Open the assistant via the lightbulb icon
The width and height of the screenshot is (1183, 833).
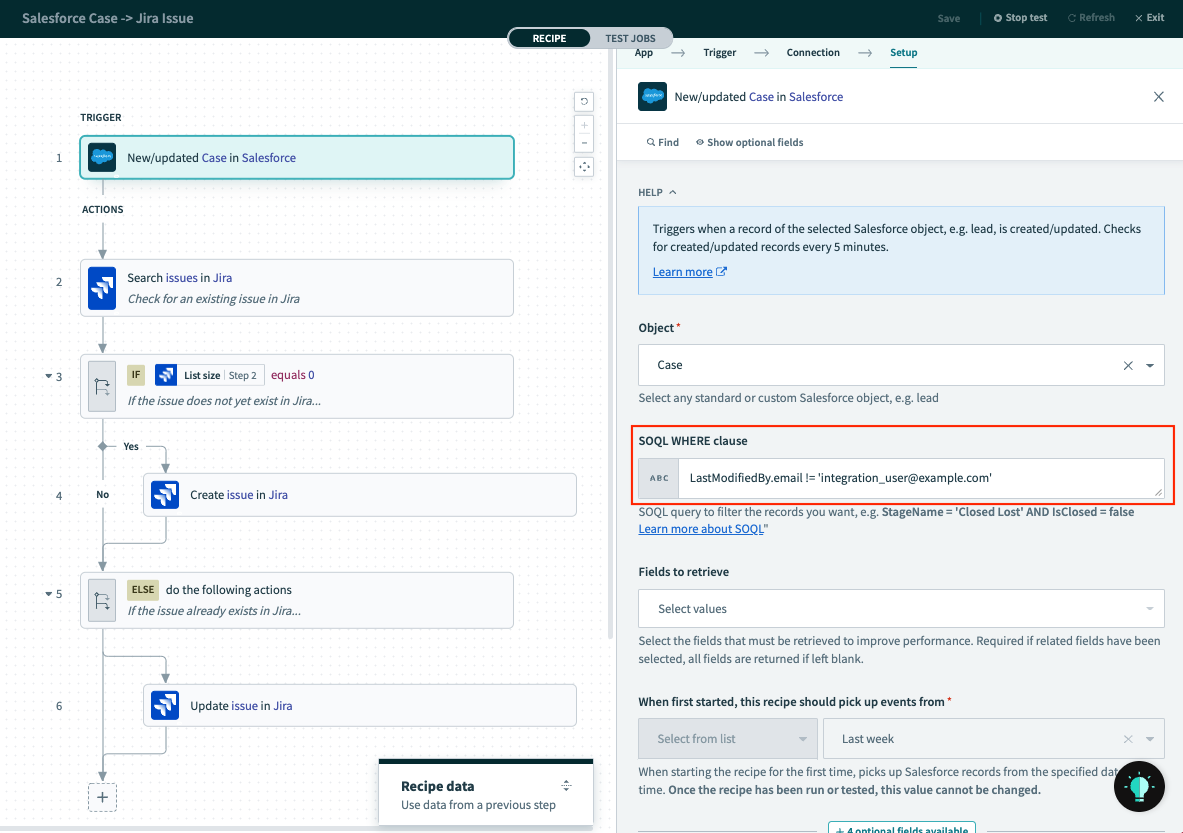(x=1139, y=786)
